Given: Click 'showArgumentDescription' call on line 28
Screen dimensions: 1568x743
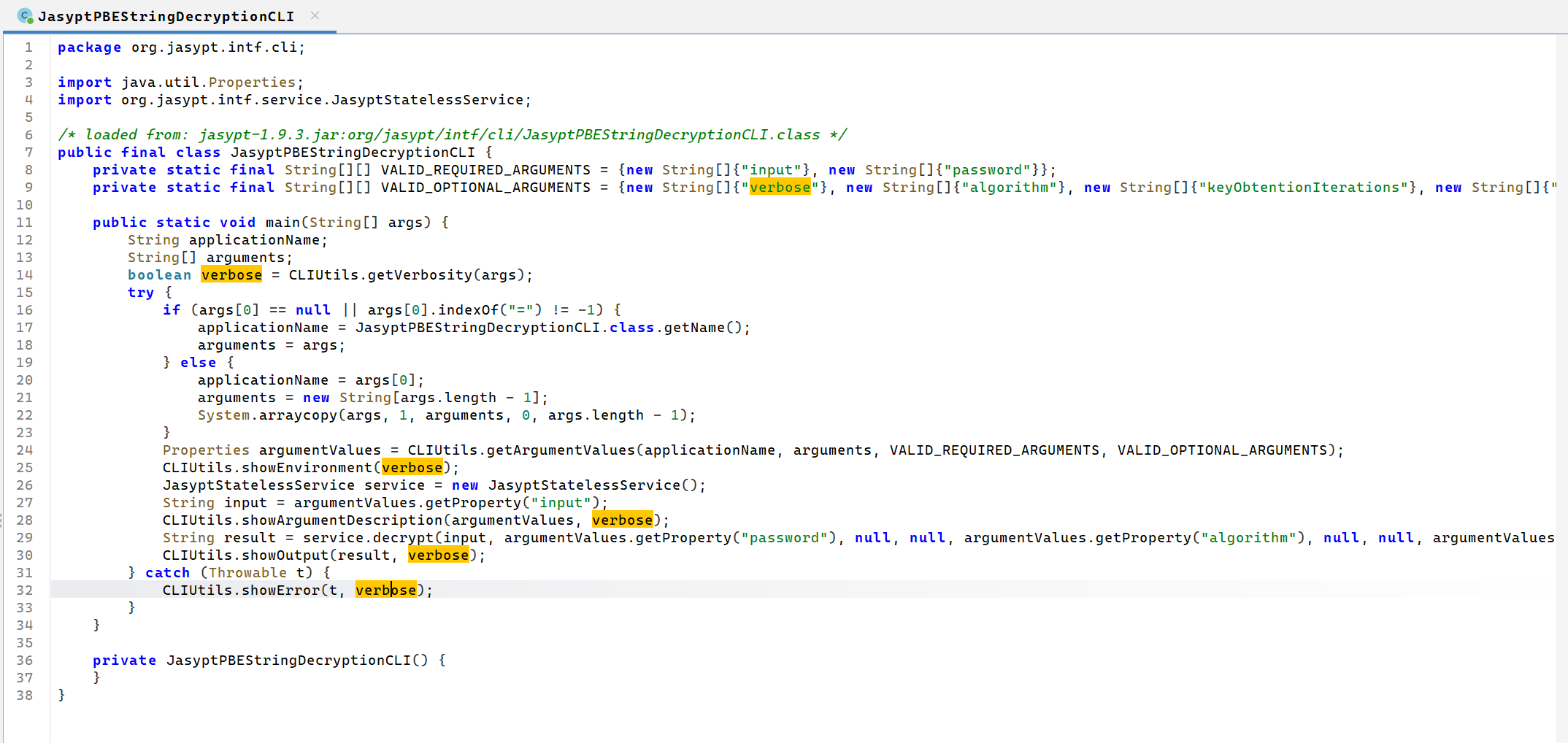Looking at the screenshot, I should click(x=342, y=520).
